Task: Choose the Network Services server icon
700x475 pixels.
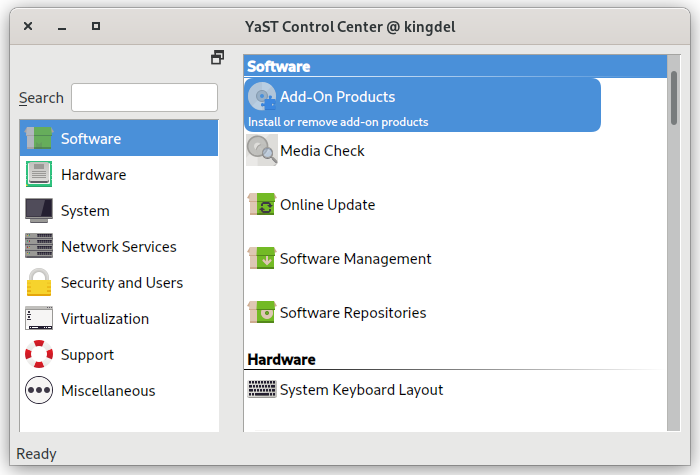Action: 39,246
